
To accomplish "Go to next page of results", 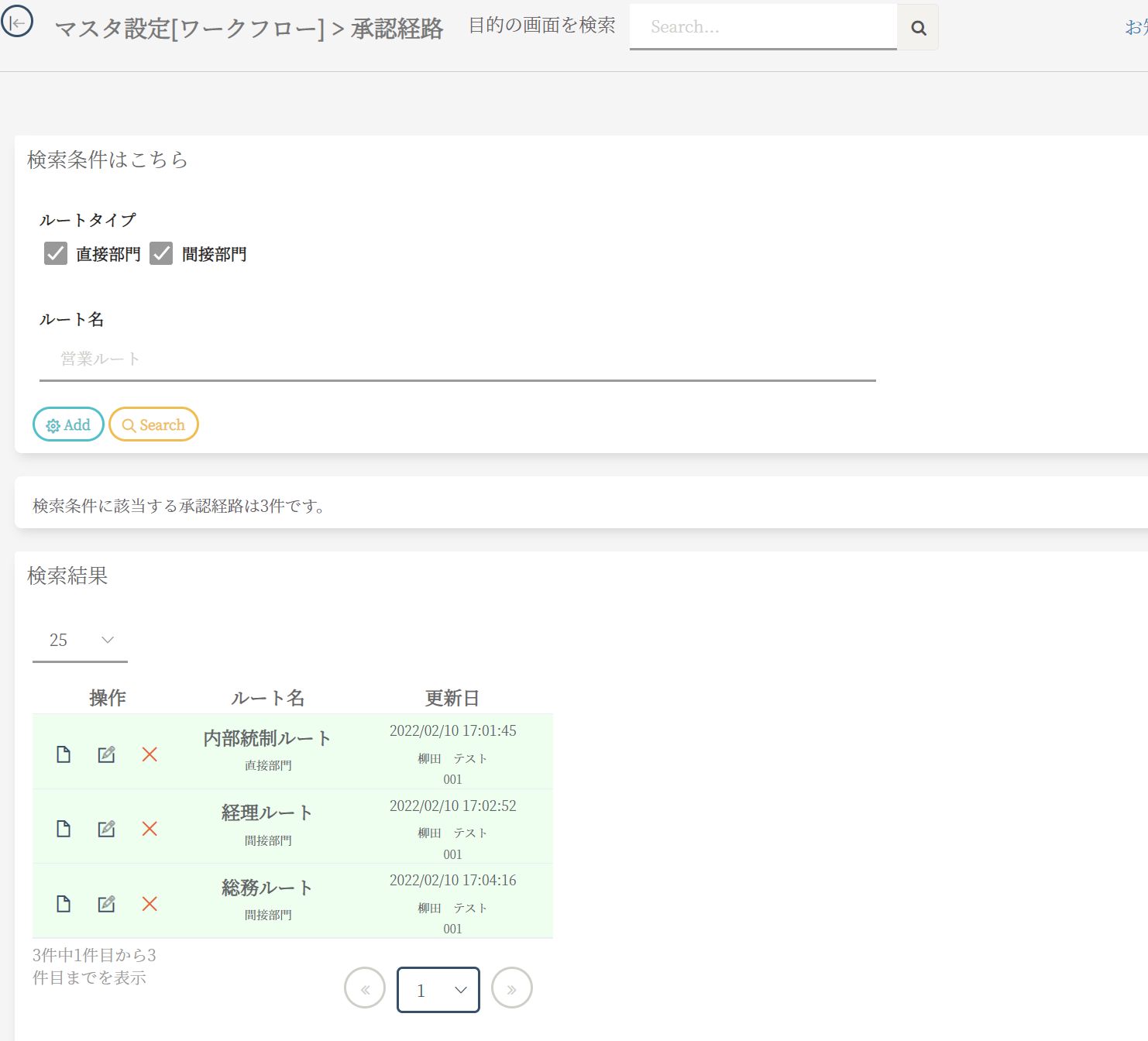I will pos(511,988).
